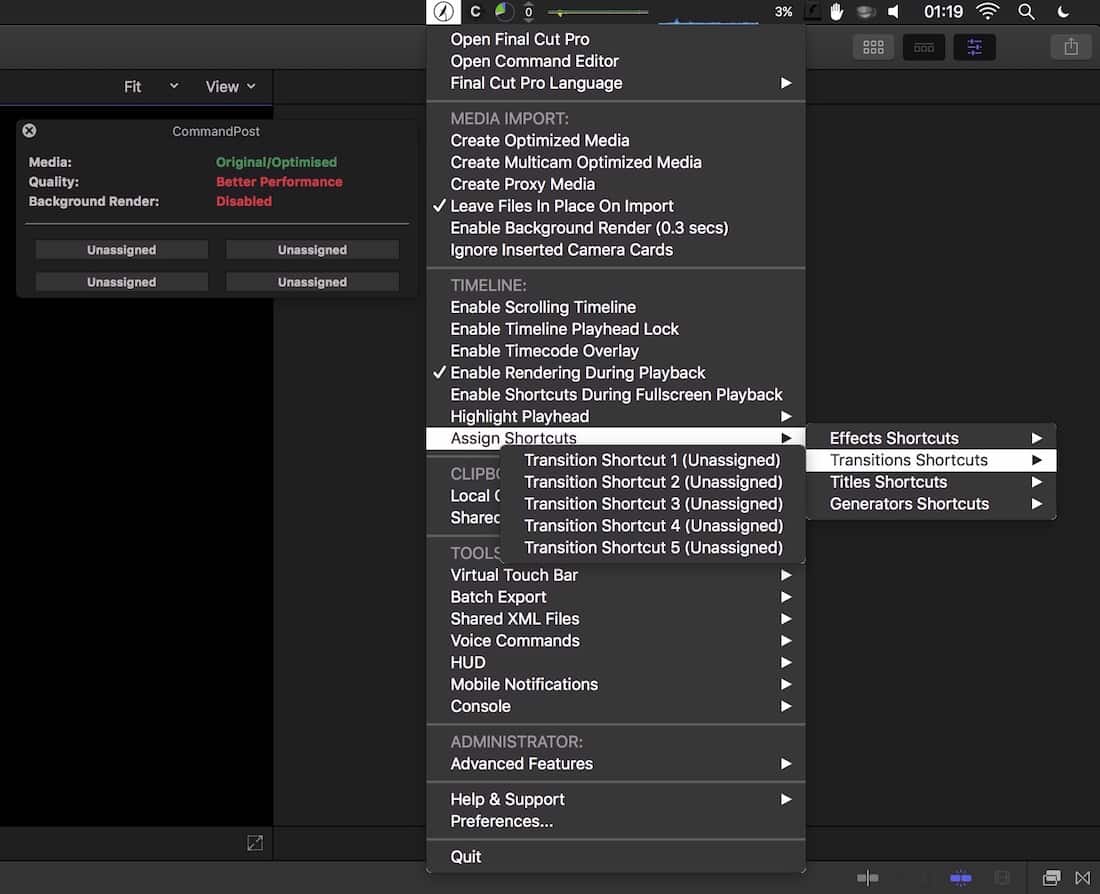Click the 3% menu bar indicator
The width and height of the screenshot is (1100, 894).
(x=784, y=12)
